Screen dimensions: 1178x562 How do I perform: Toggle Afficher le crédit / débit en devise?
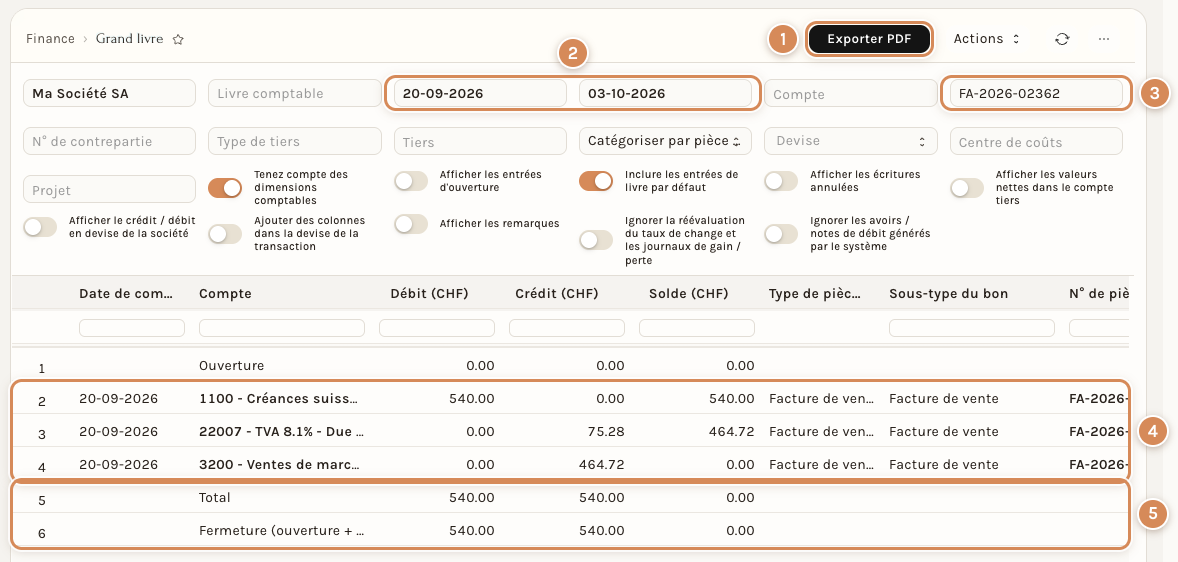tap(41, 227)
